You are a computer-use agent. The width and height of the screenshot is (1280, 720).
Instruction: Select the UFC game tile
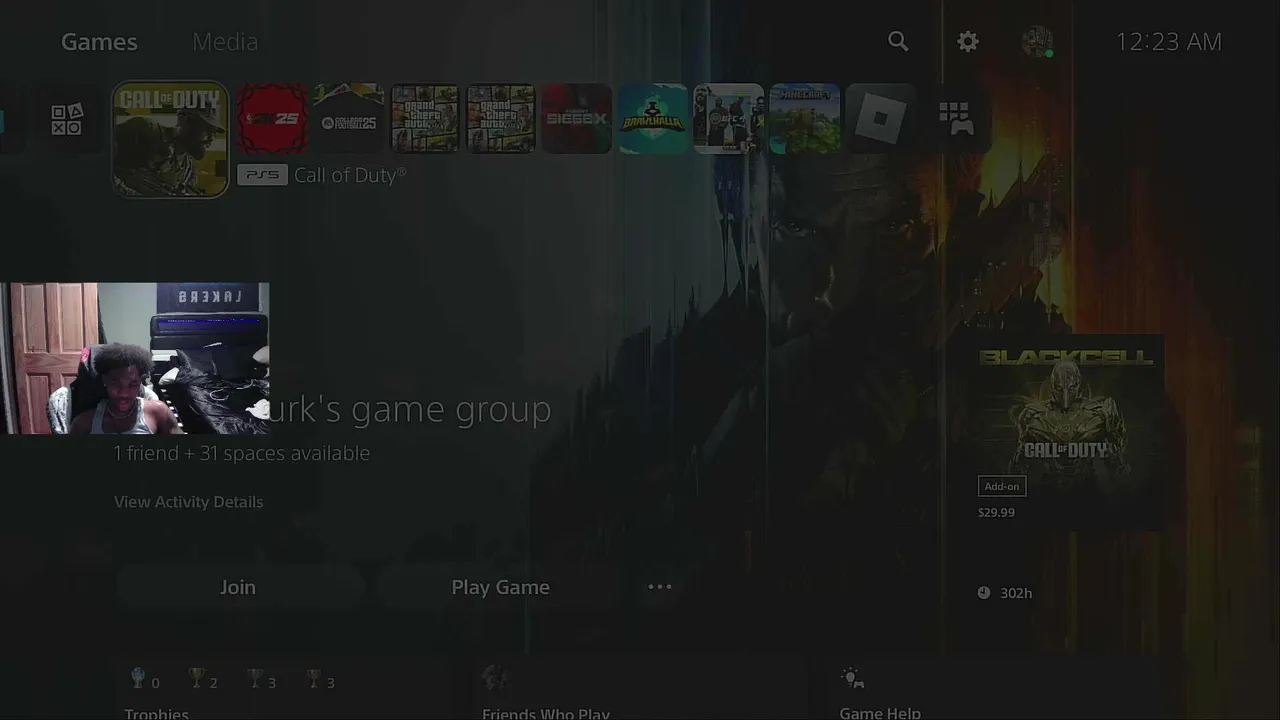coord(728,119)
